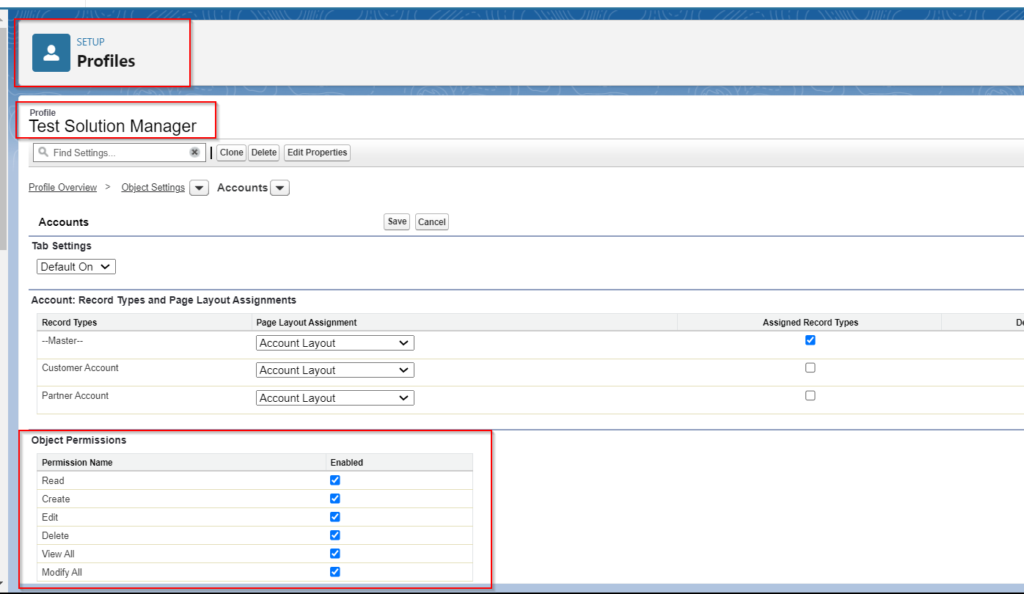Click the Partner Account record type row label
Image resolution: width=1024 pixels, height=594 pixels.
pyautogui.click(x=75, y=396)
